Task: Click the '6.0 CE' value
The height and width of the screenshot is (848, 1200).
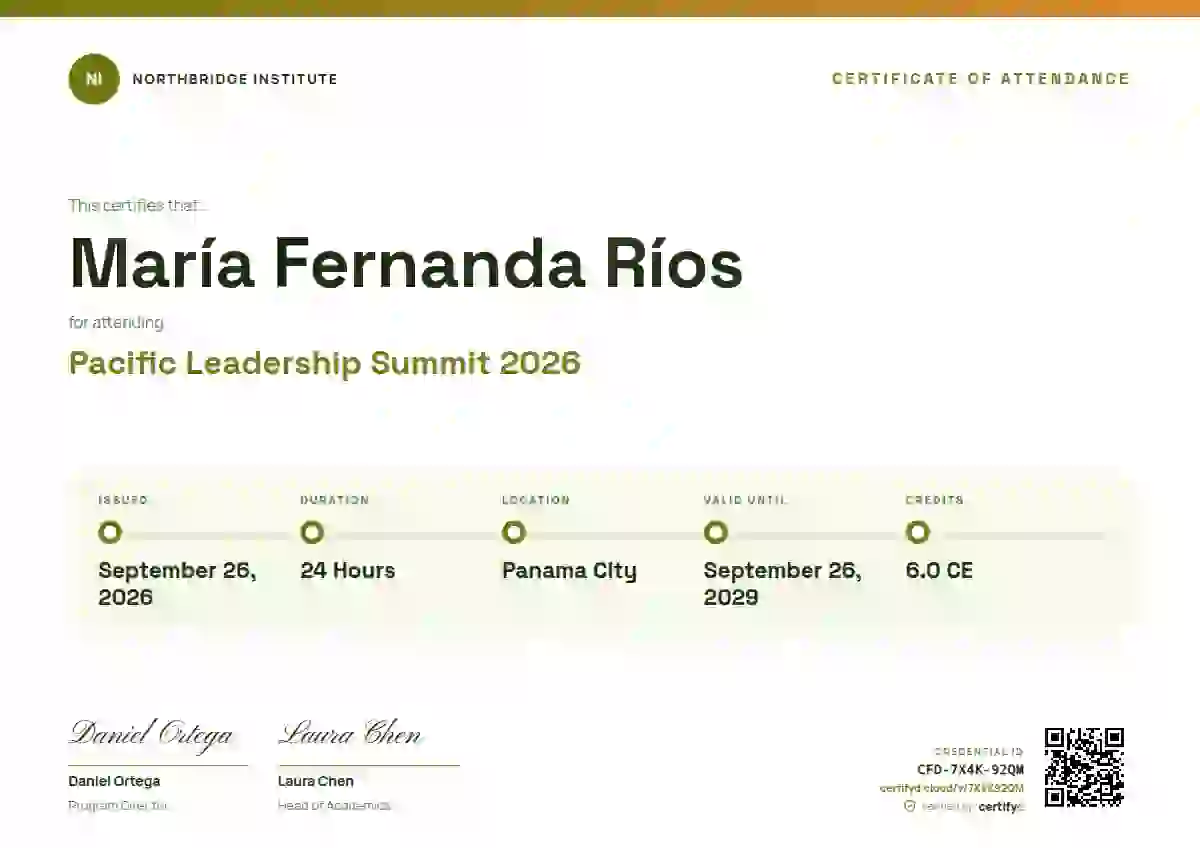Action: tap(939, 571)
